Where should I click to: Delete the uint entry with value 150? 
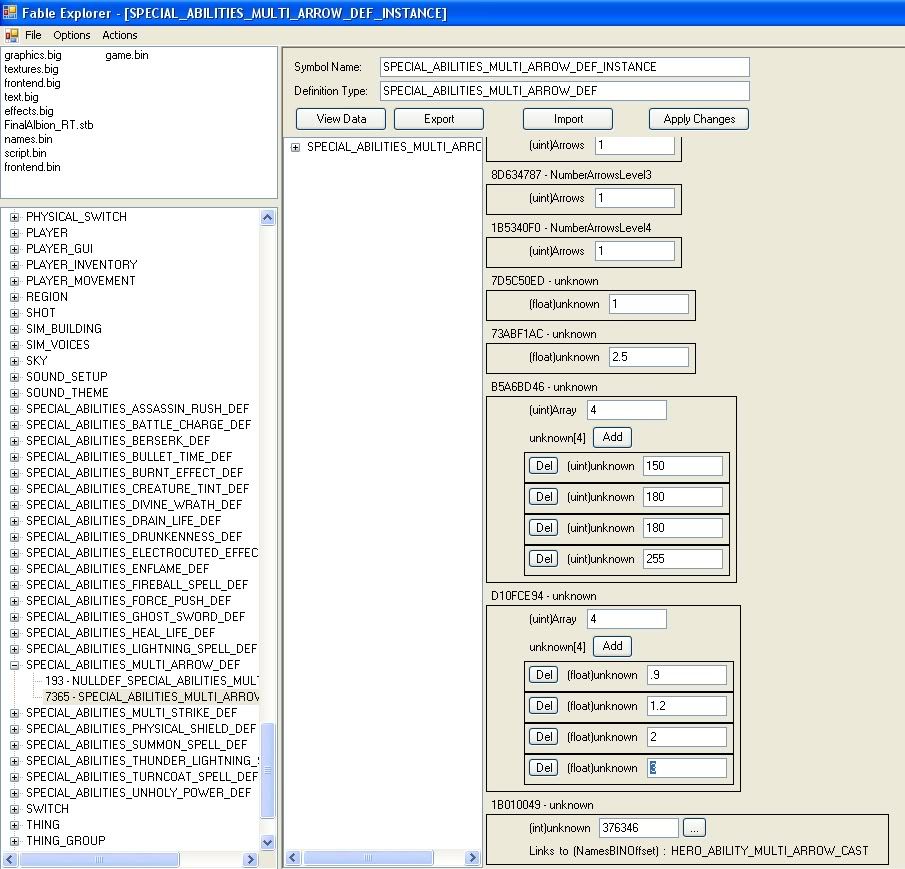[544, 466]
